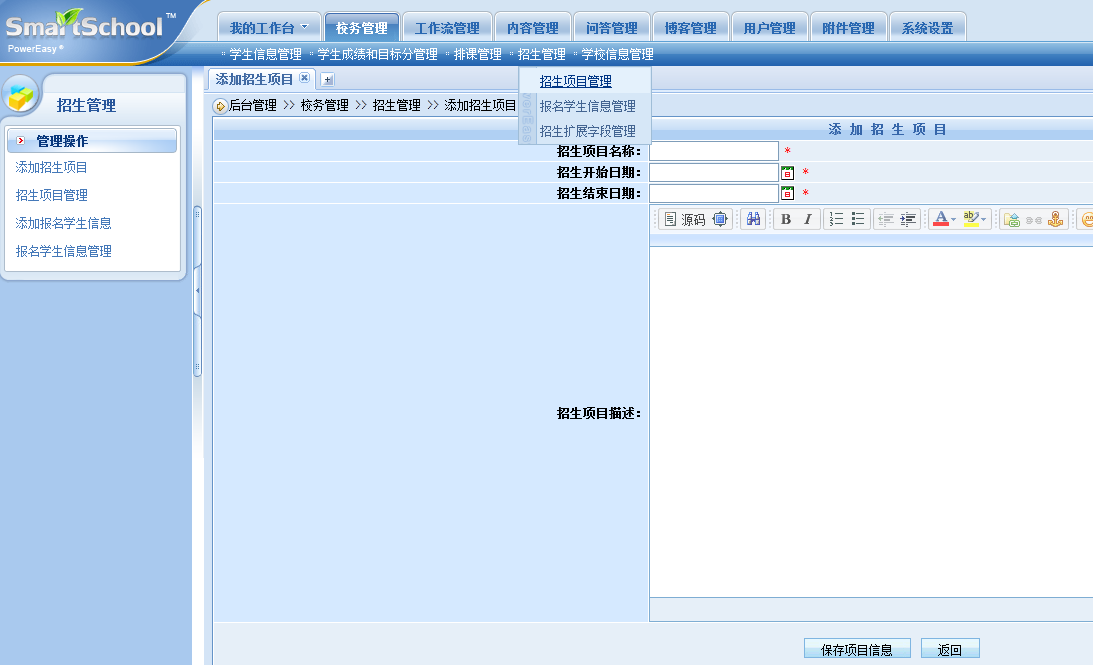The height and width of the screenshot is (665, 1093).
Task: Open the highlight color dropdown arrow
Action: 984,220
